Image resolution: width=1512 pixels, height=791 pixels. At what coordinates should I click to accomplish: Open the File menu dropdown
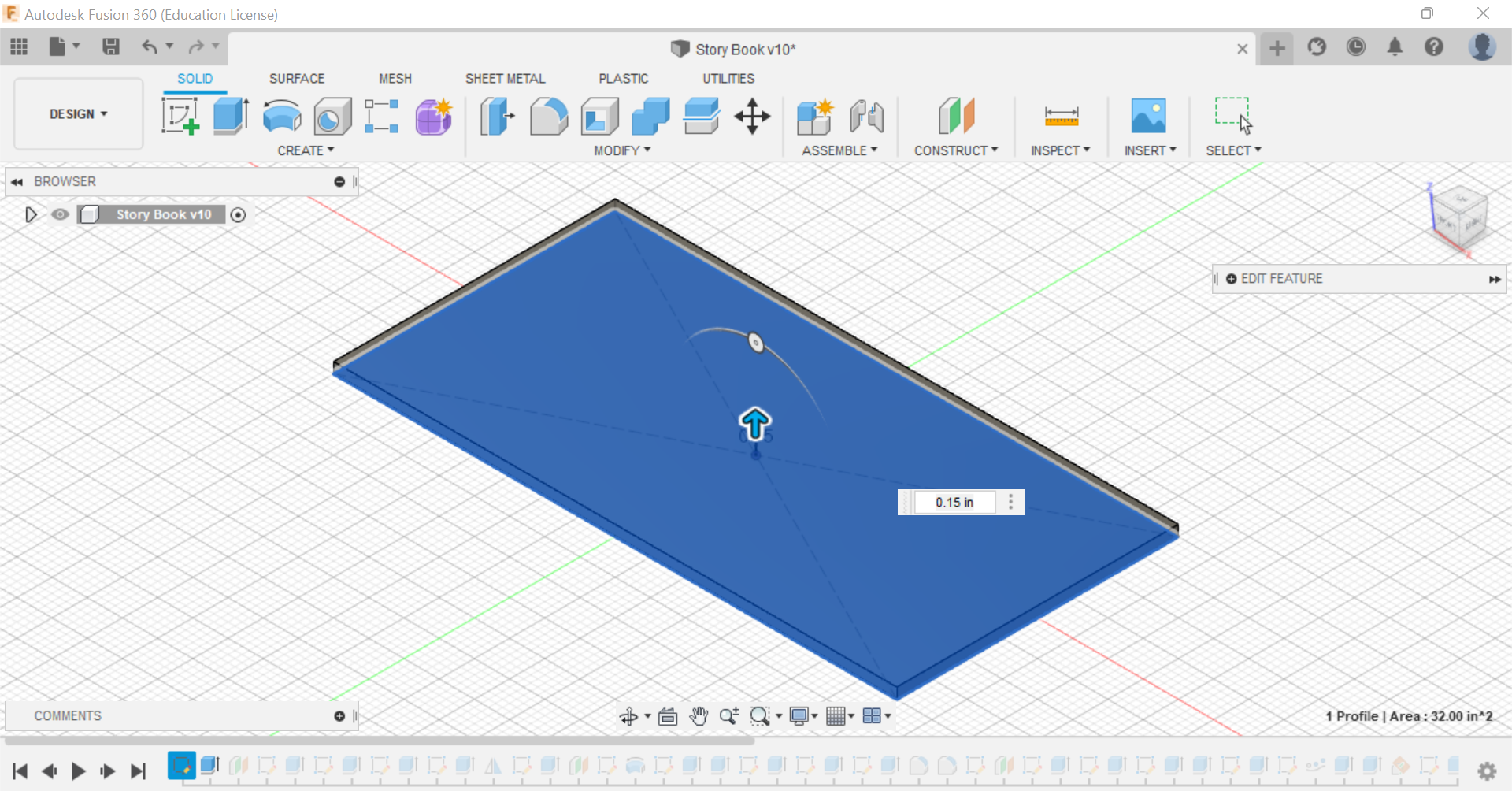pos(65,47)
